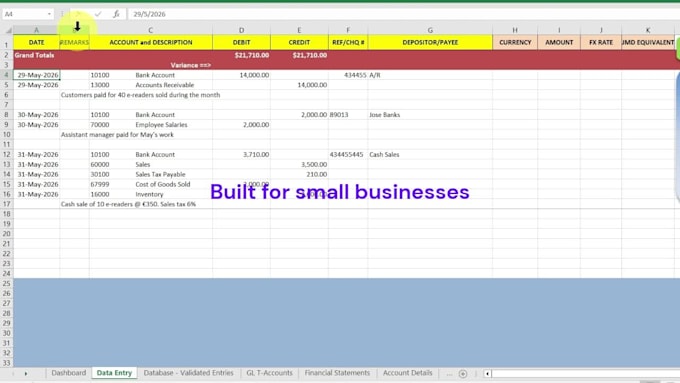Screen dimensions: 680x383
Task: Click the ACCOUNT and DESCRIPTION header cell
Action: (x=151, y=43)
